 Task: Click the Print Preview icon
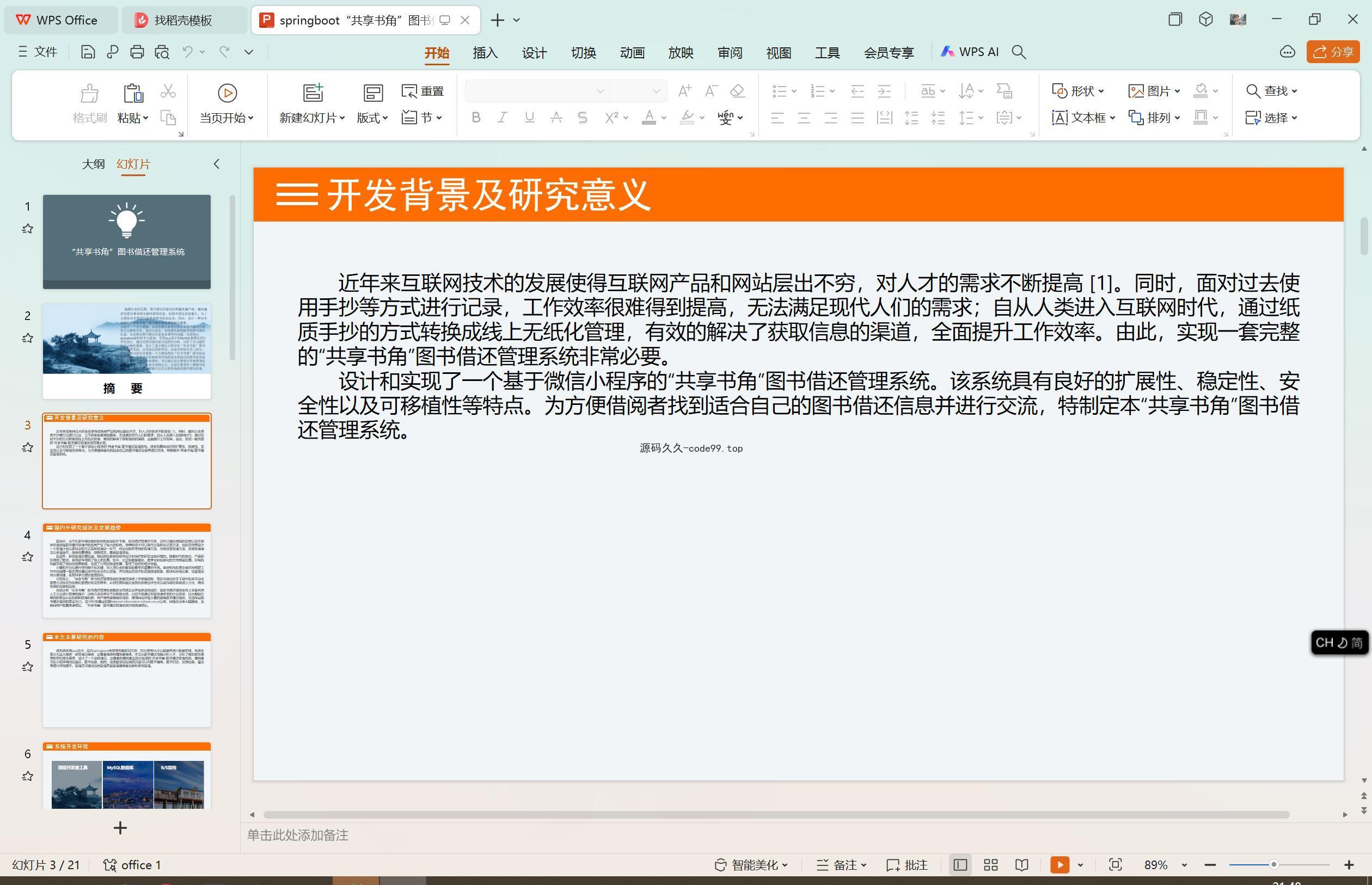click(x=162, y=52)
